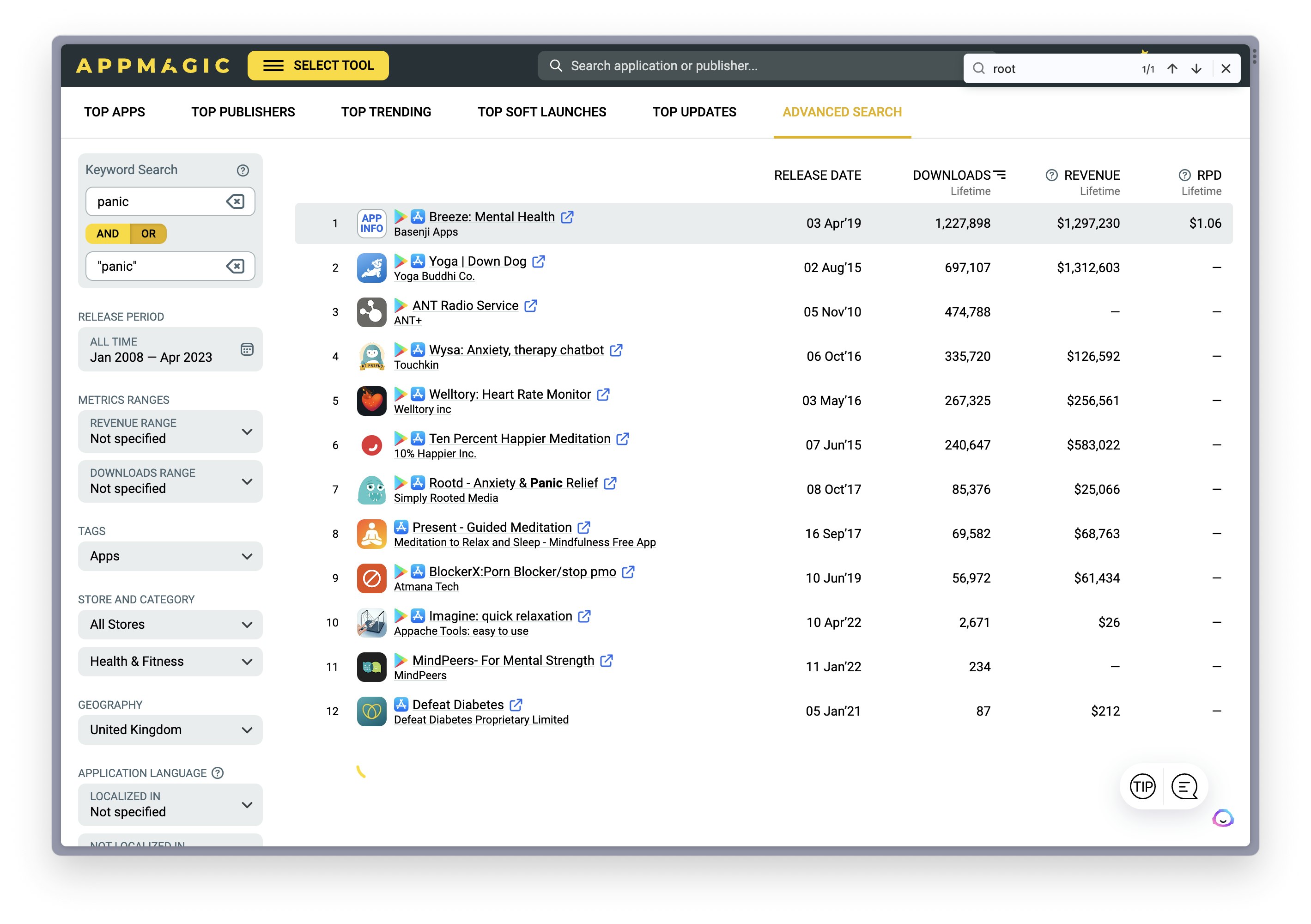1311x924 pixels.
Task: Focus the Search application or publisher field
Action: 751,66
